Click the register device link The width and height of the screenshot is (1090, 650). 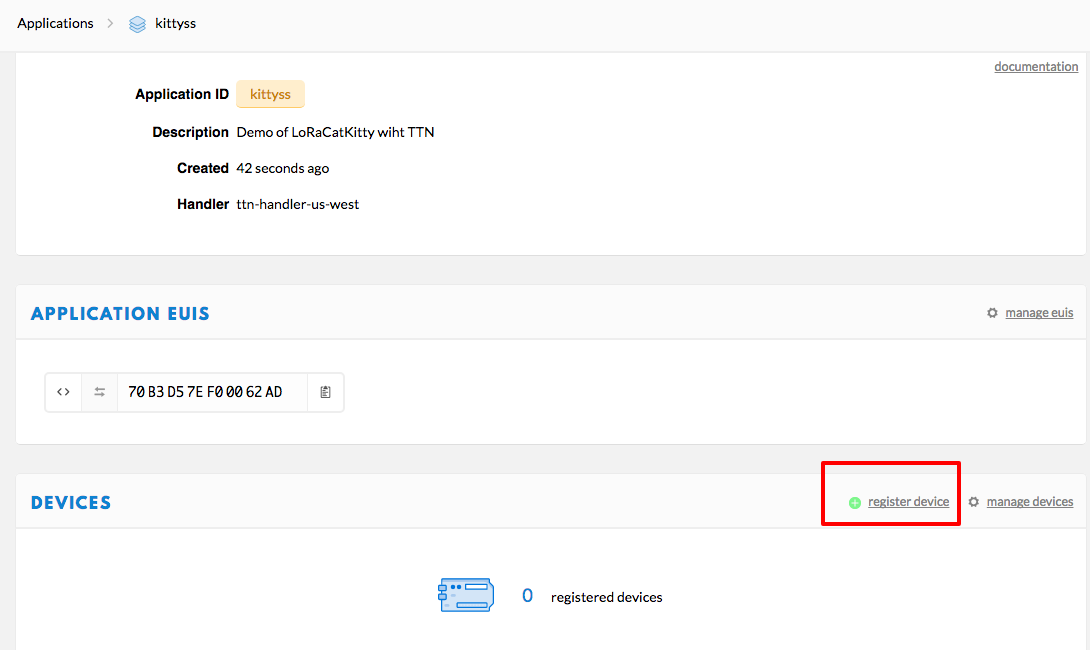pos(908,502)
